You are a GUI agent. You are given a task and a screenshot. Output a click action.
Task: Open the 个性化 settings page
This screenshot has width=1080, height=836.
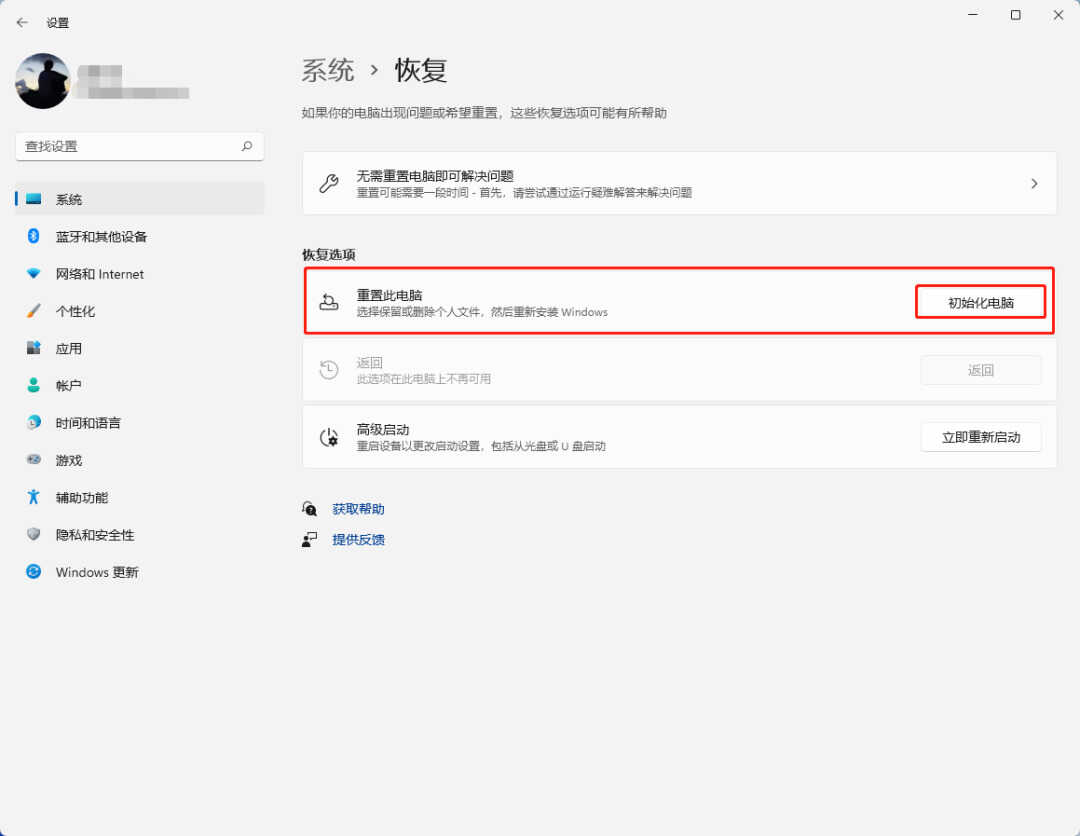point(75,311)
